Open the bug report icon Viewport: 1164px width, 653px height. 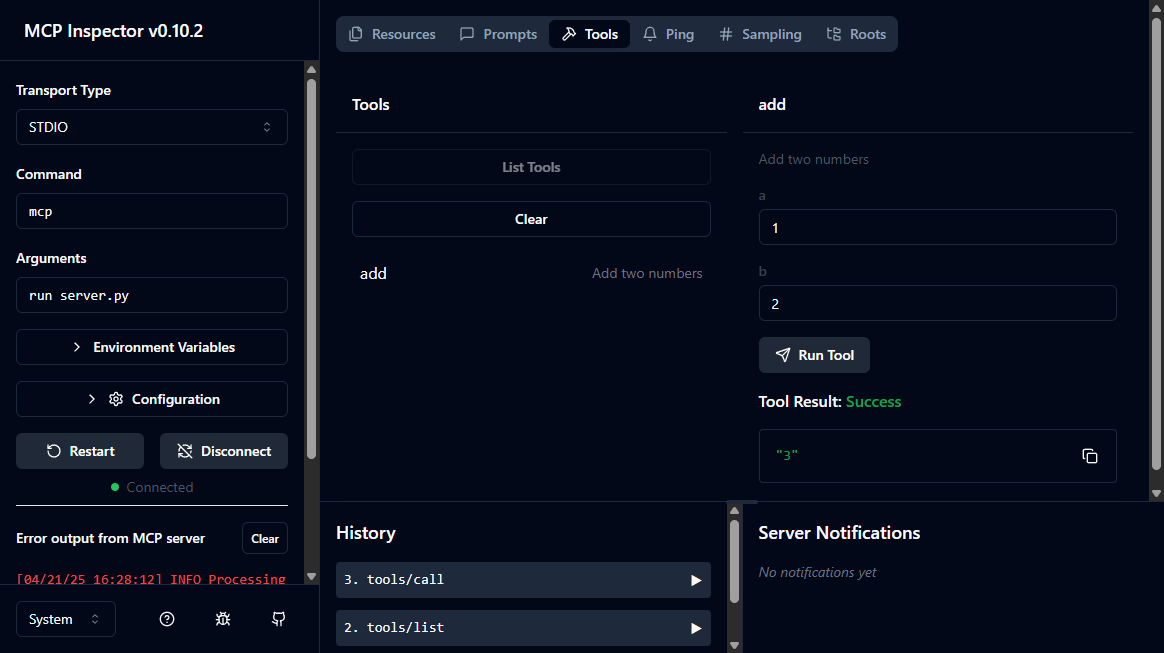pos(222,619)
